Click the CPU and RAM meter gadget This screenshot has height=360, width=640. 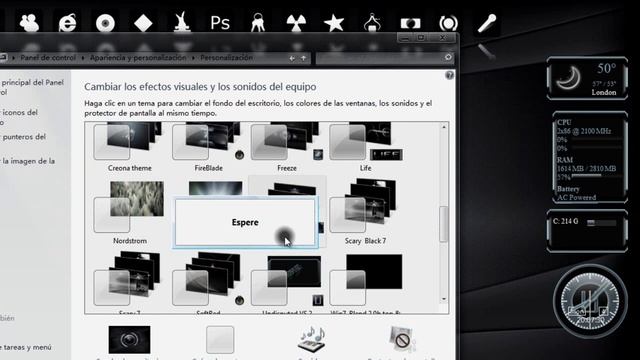[589, 157]
